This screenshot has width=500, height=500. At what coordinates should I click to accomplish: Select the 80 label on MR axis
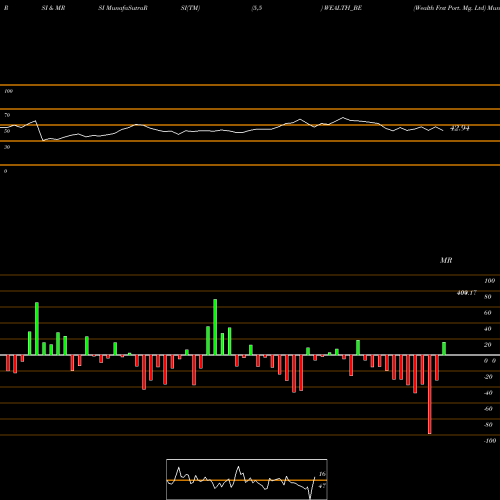click(x=488, y=297)
